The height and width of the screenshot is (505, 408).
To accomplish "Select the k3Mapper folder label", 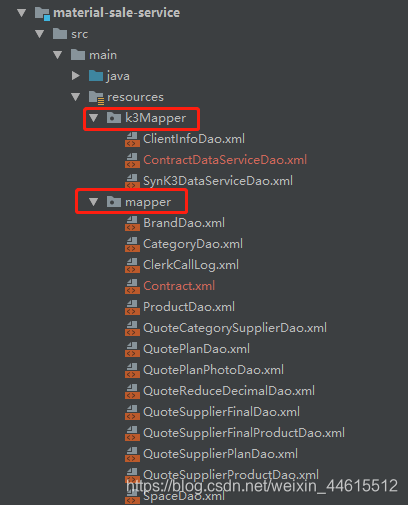I will point(156,118).
